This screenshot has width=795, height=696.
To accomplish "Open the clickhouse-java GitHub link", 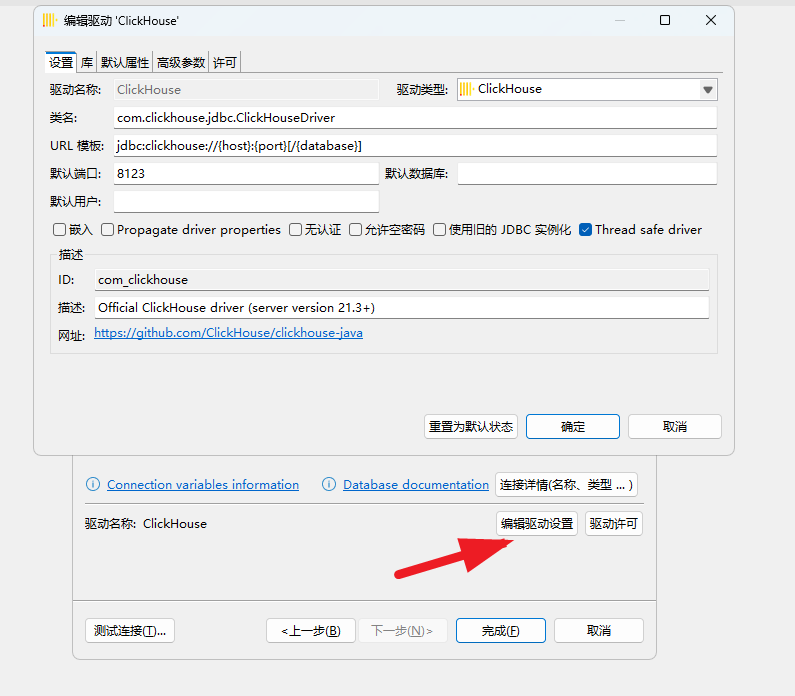I will point(228,333).
